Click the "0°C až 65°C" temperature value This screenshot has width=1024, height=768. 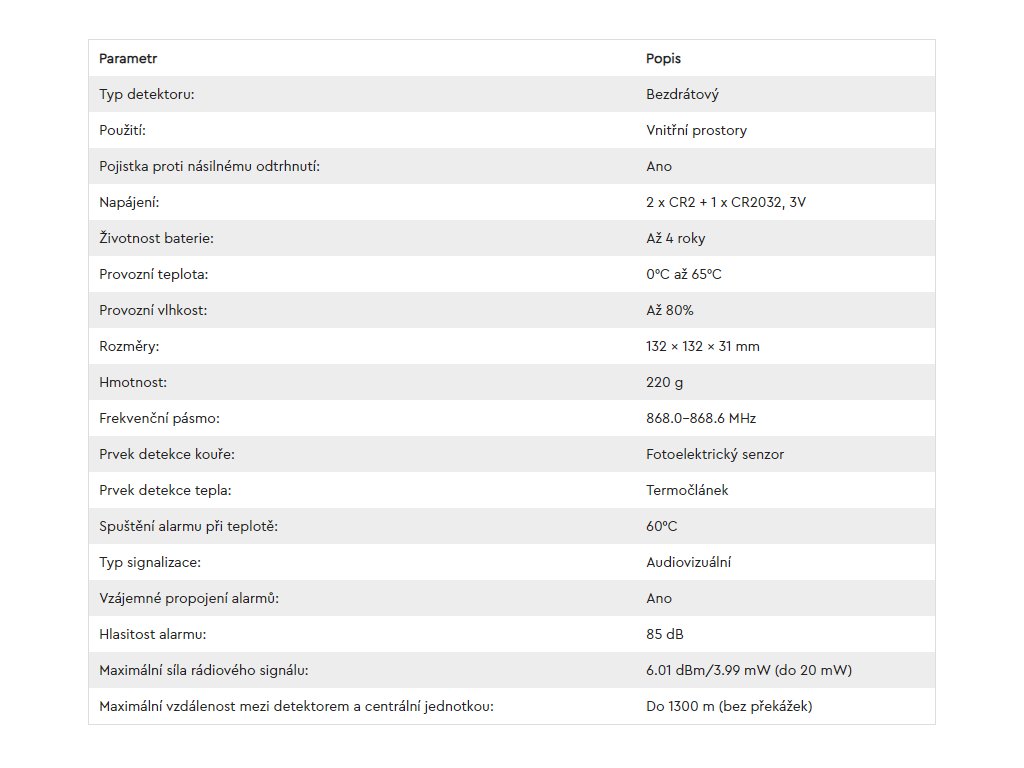coord(684,274)
